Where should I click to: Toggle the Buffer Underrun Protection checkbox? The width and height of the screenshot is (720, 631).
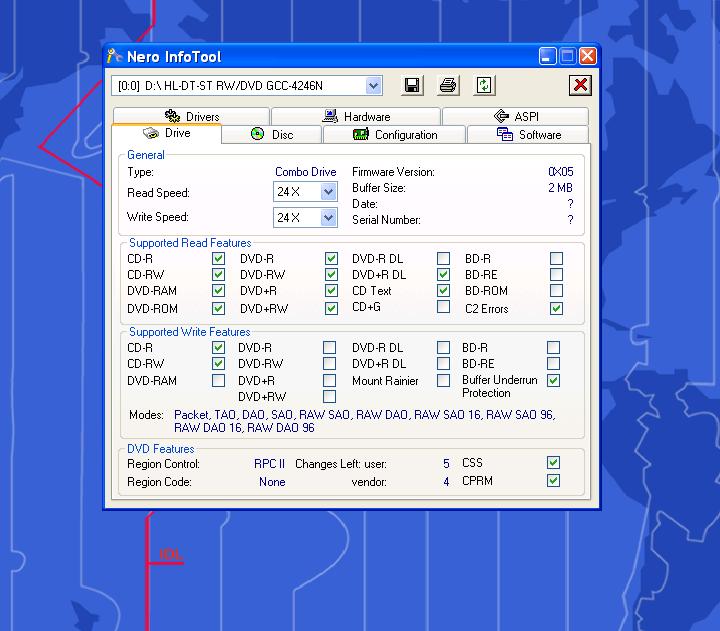pyautogui.click(x=553, y=381)
